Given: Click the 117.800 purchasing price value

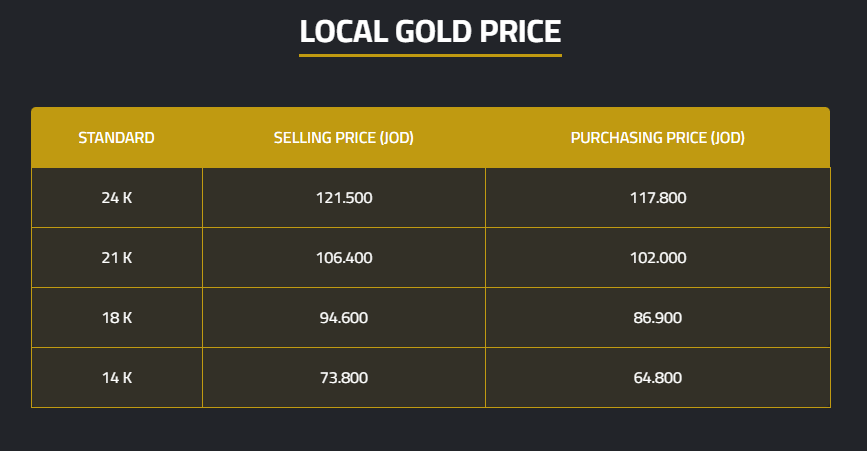Looking at the screenshot, I should click(658, 198).
